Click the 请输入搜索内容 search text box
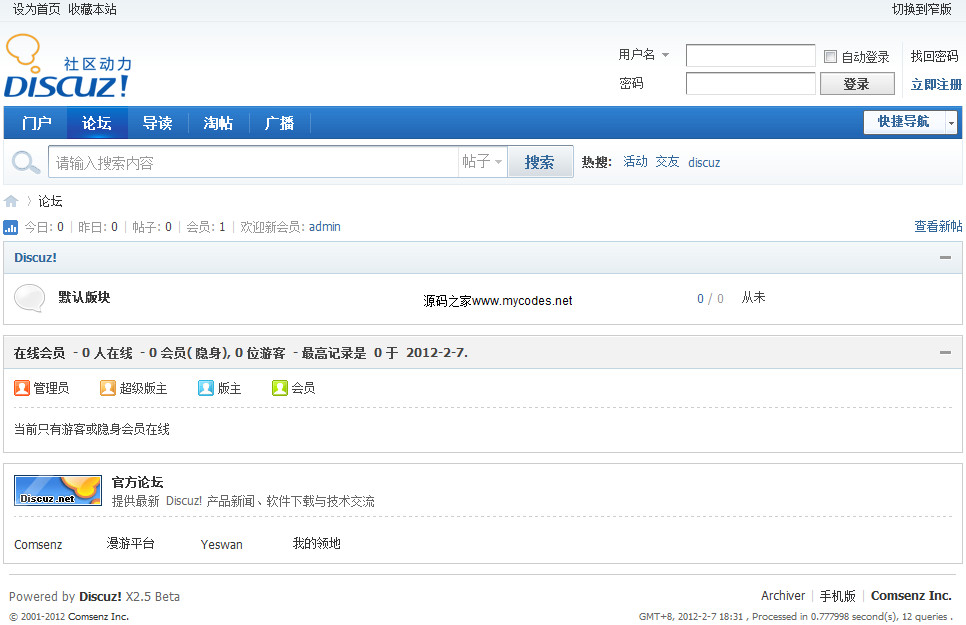Screen dimensions: 966x625 (x=253, y=162)
